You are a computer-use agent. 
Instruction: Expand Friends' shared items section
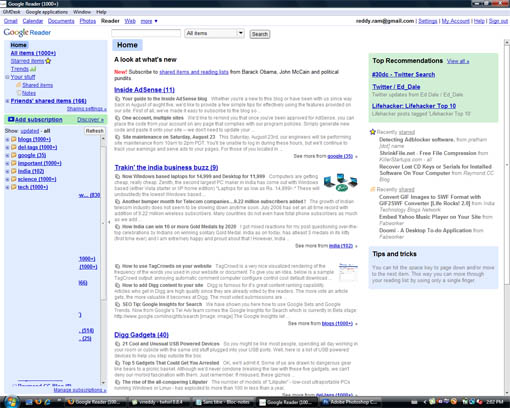coord(7,101)
